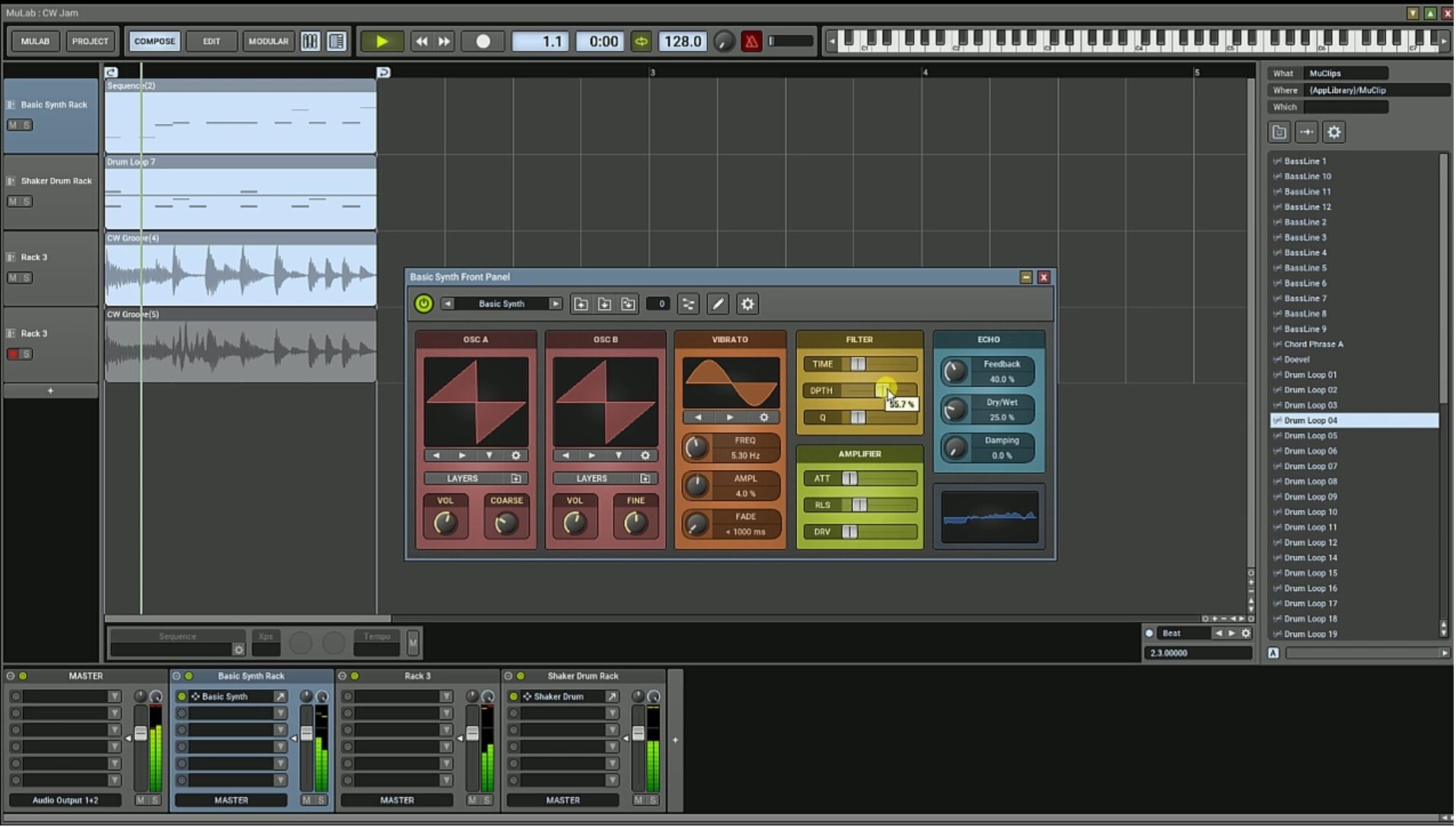
Task: Add a new track with the plus button
Action: pos(50,391)
